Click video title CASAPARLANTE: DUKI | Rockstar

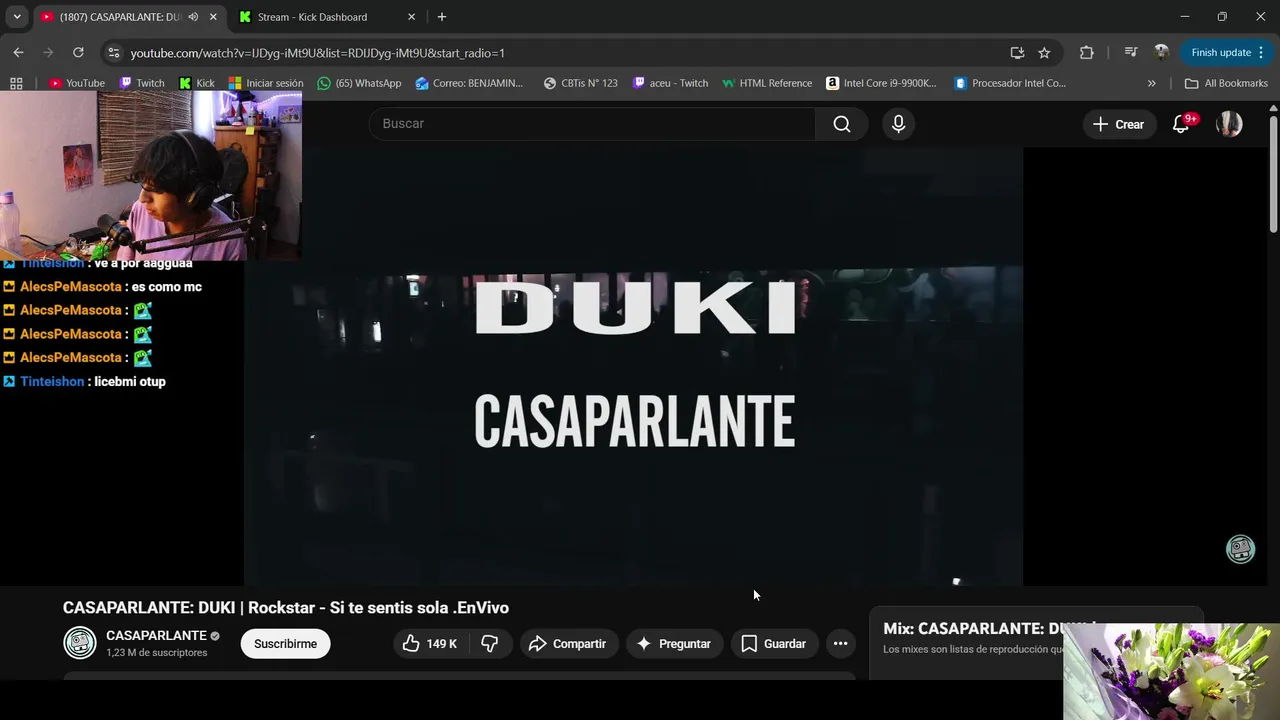point(286,608)
